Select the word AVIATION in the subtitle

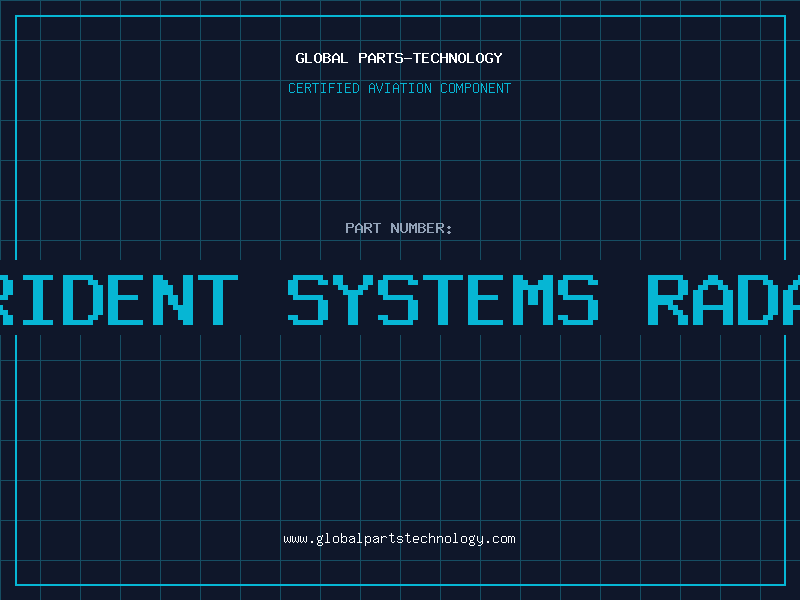(x=400, y=88)
